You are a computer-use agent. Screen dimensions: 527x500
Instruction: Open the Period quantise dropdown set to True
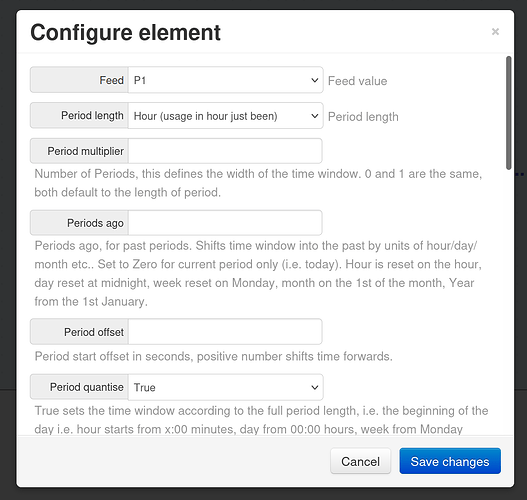[x=226, y=387]
